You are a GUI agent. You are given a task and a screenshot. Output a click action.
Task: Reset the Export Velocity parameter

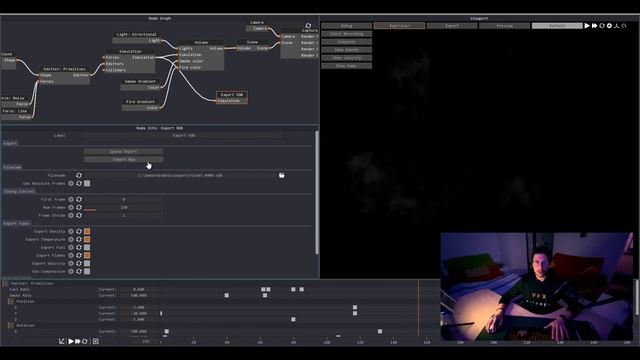click(79, 263)
